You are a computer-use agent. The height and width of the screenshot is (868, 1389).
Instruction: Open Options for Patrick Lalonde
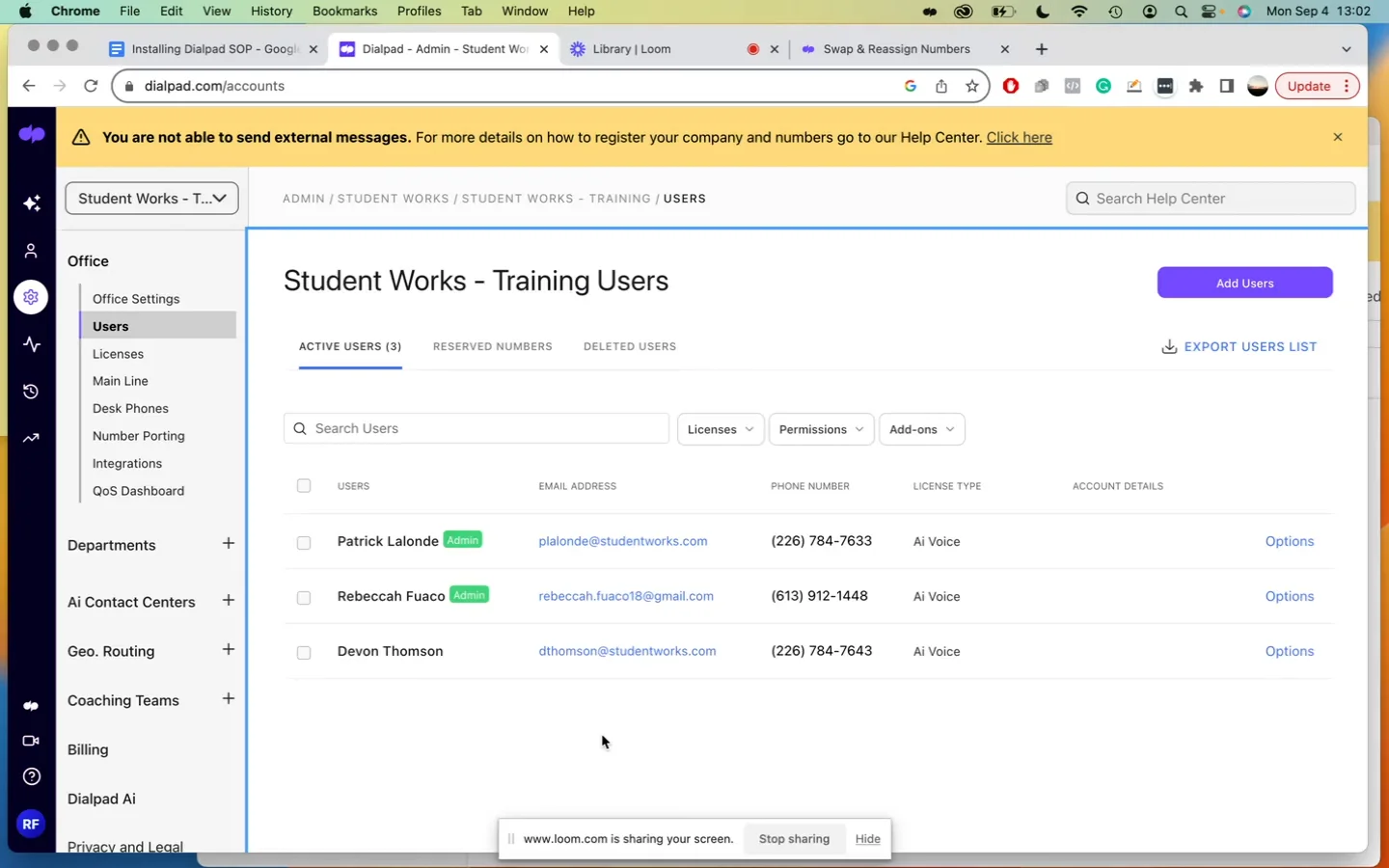[1290, 542]
